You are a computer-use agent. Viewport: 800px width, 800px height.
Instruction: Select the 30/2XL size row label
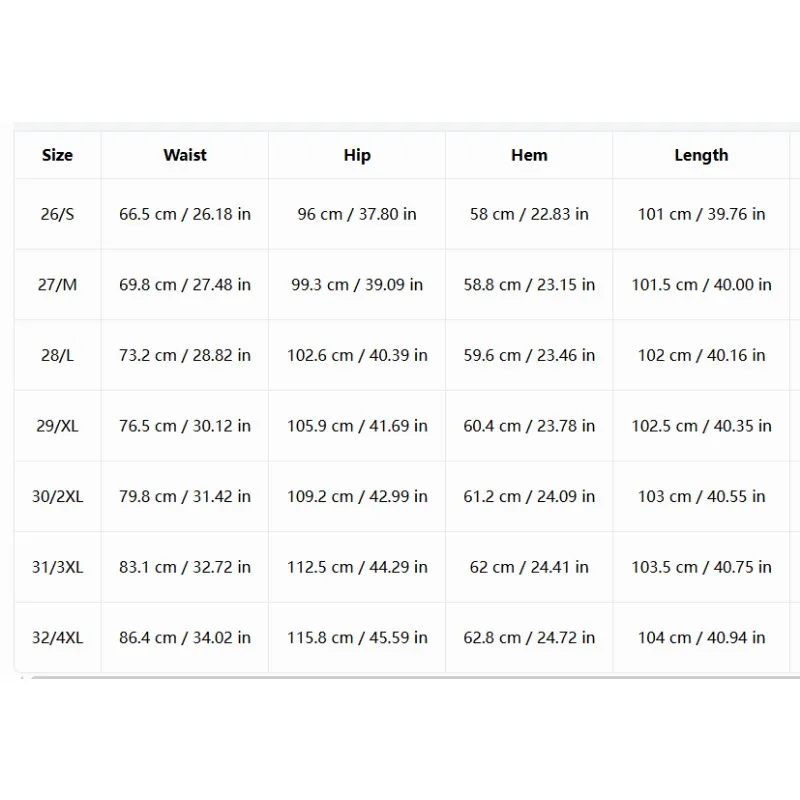57,496
